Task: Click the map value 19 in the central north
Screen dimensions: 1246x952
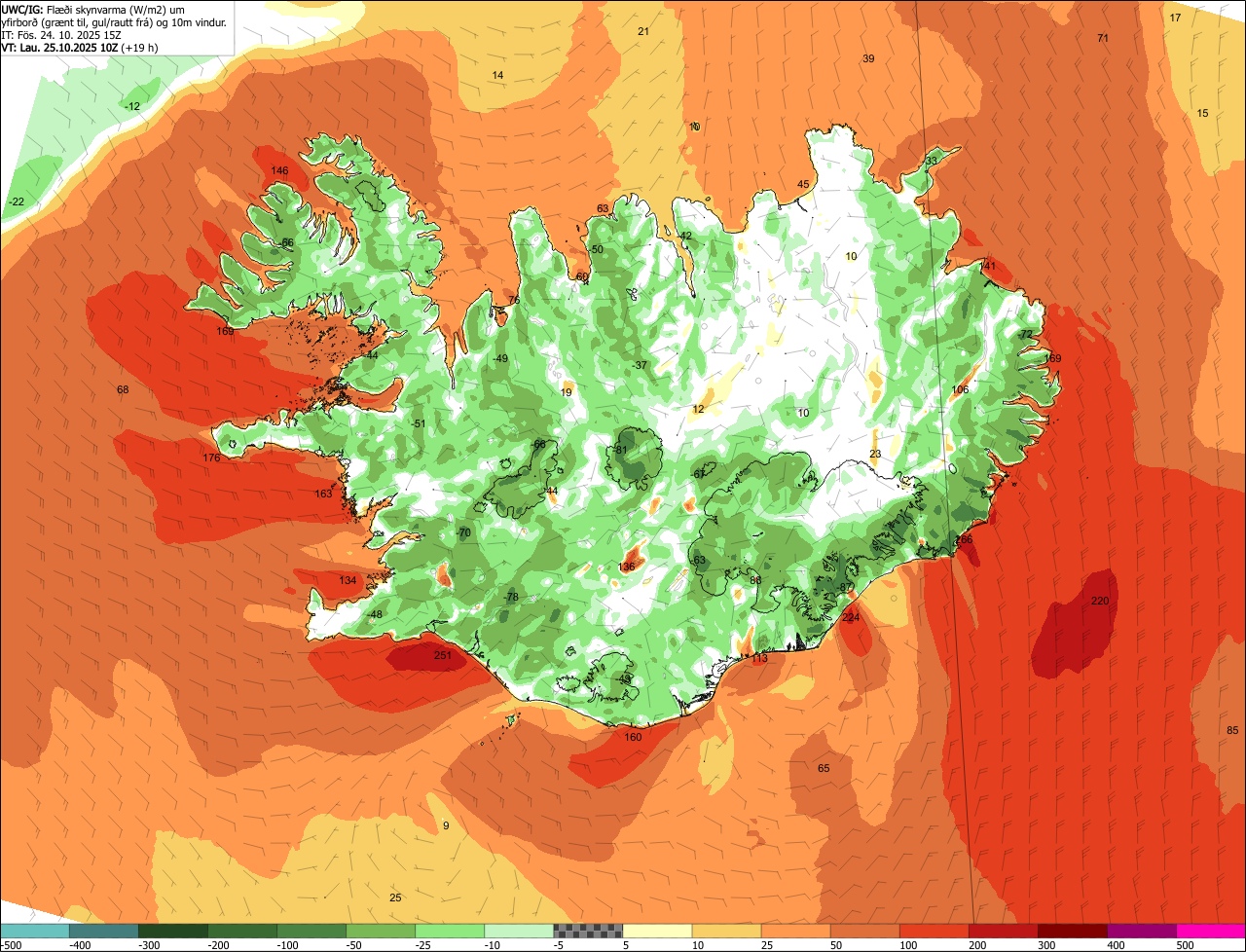Action: pos(567,392)
